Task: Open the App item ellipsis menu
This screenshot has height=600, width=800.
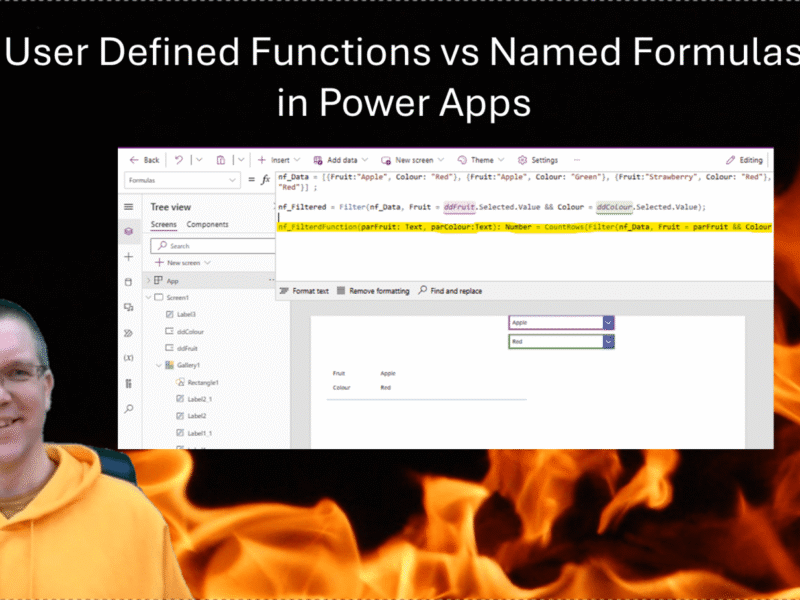Action: (x=271, y=280)
